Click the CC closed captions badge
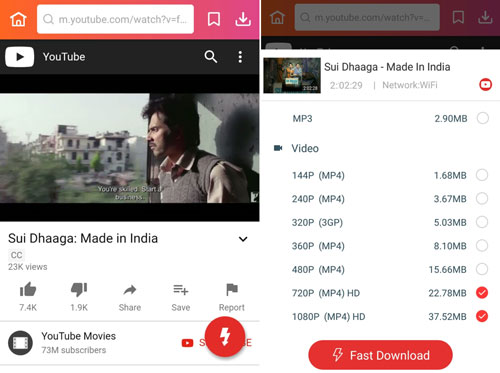Image resolution: width=500 pixels, height=373 pixels. (16, 255)
